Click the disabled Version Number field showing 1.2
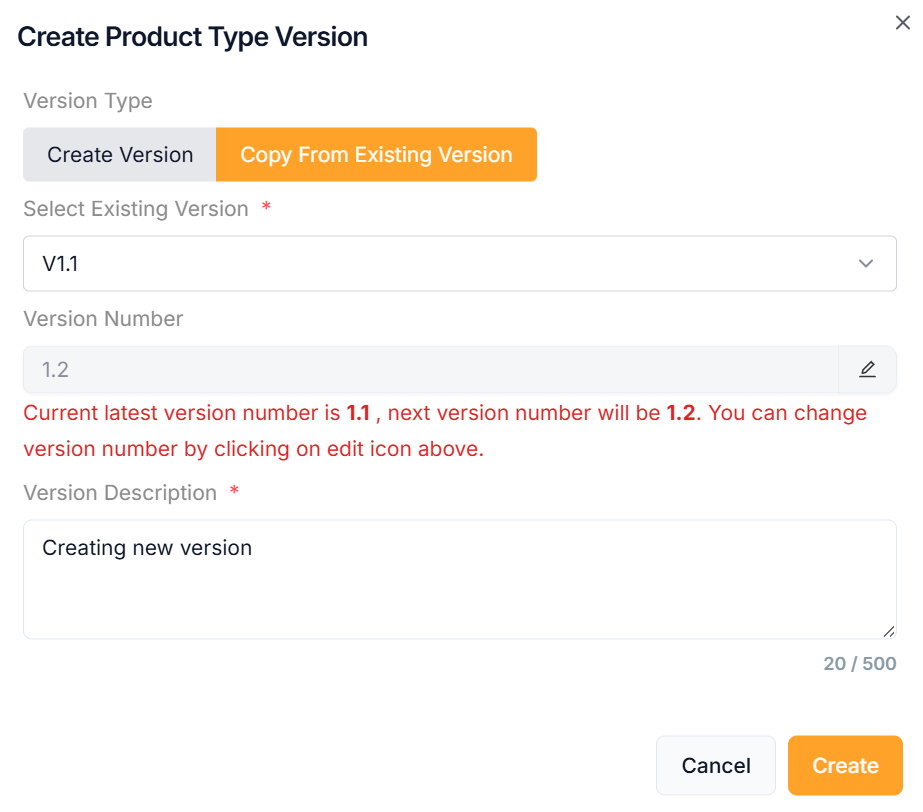 (430, 370)
